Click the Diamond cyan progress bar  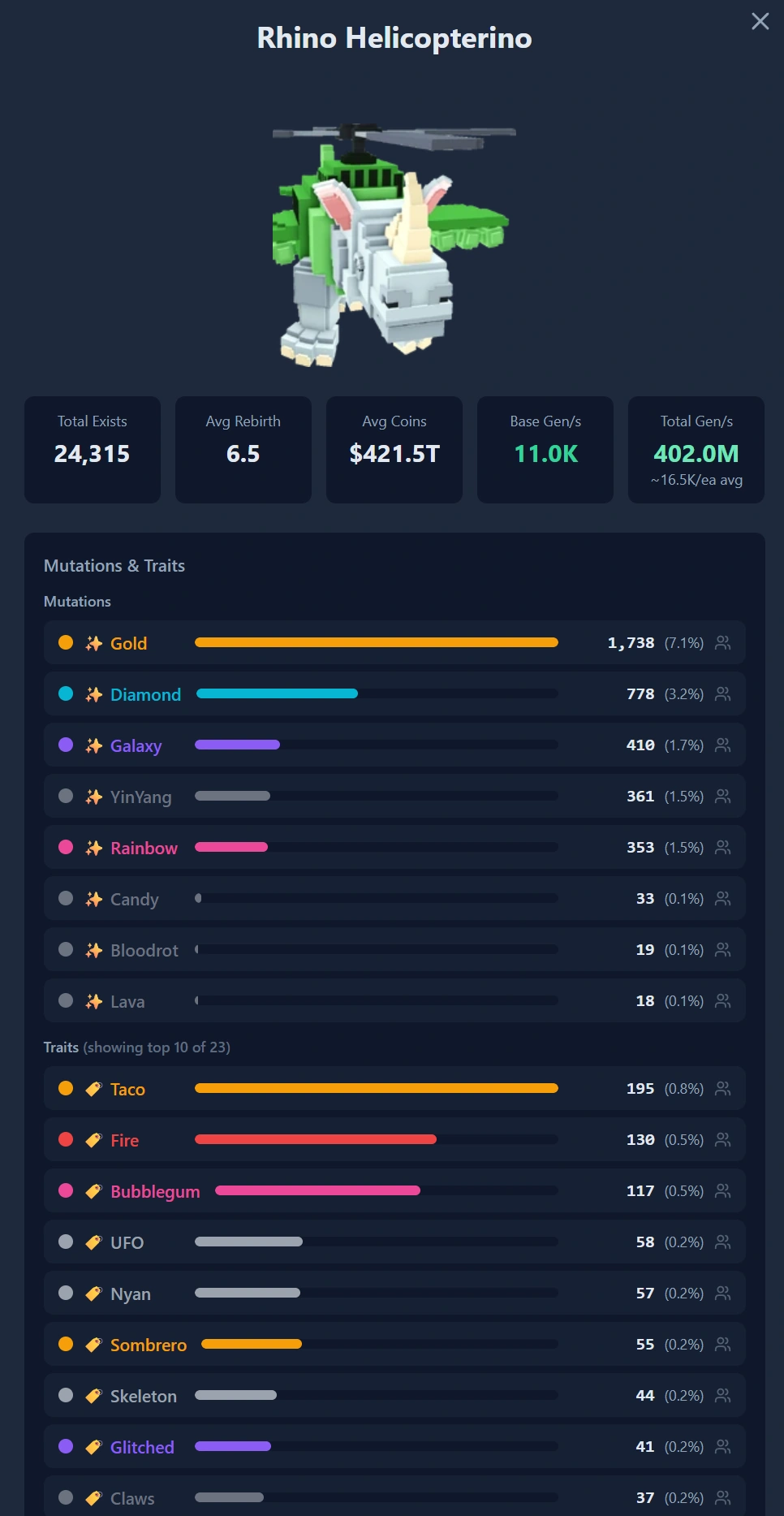pyautogui.click(x=277, y=693)
